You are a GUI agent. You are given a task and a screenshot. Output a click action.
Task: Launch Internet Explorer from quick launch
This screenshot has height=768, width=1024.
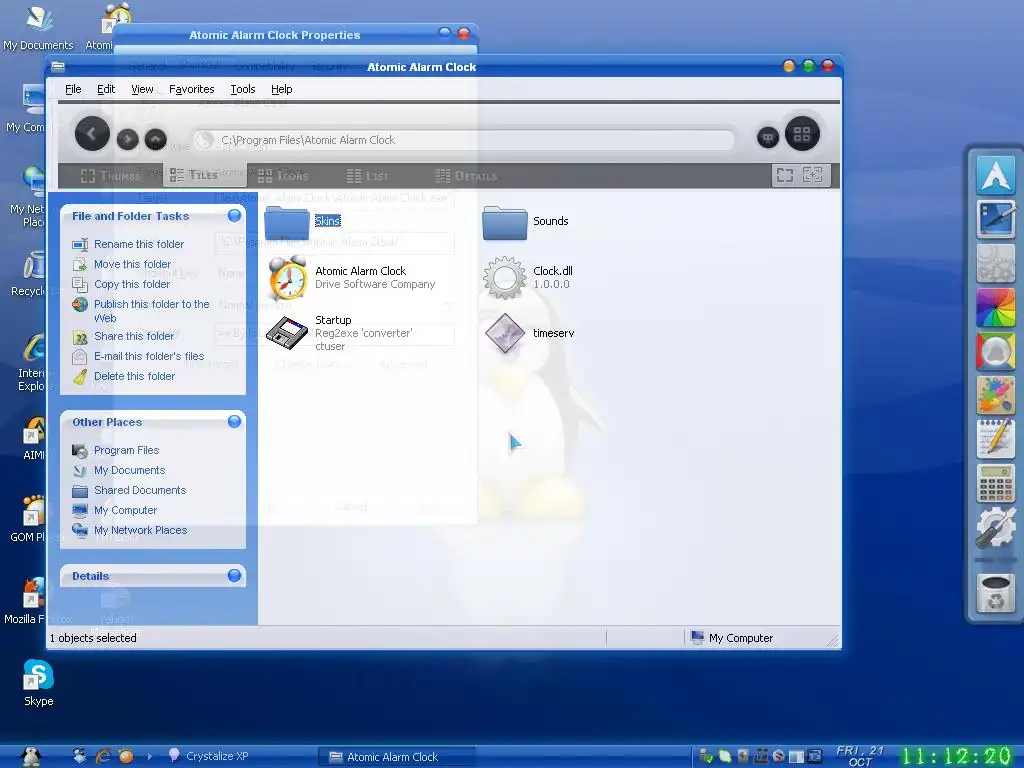(x=103, y=756)
